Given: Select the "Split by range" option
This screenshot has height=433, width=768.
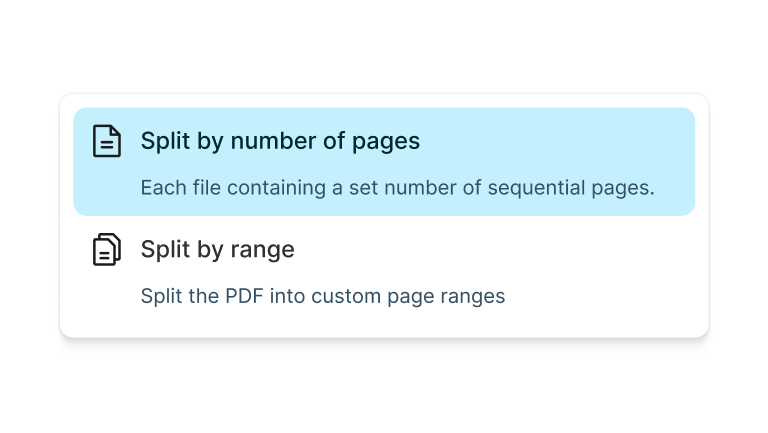Looking at the screenshot, I should (384, 270).
